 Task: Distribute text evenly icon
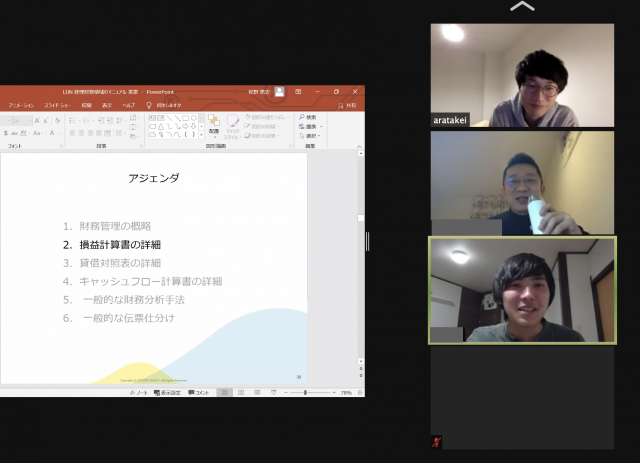107,133
